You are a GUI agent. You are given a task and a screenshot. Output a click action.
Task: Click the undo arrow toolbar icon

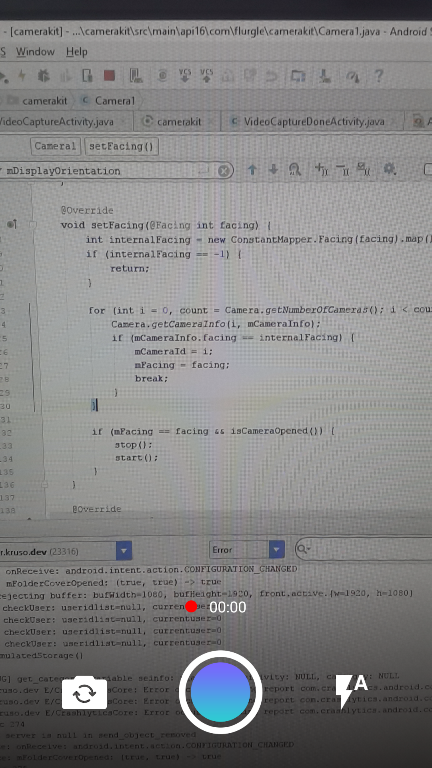pos(271,76)
